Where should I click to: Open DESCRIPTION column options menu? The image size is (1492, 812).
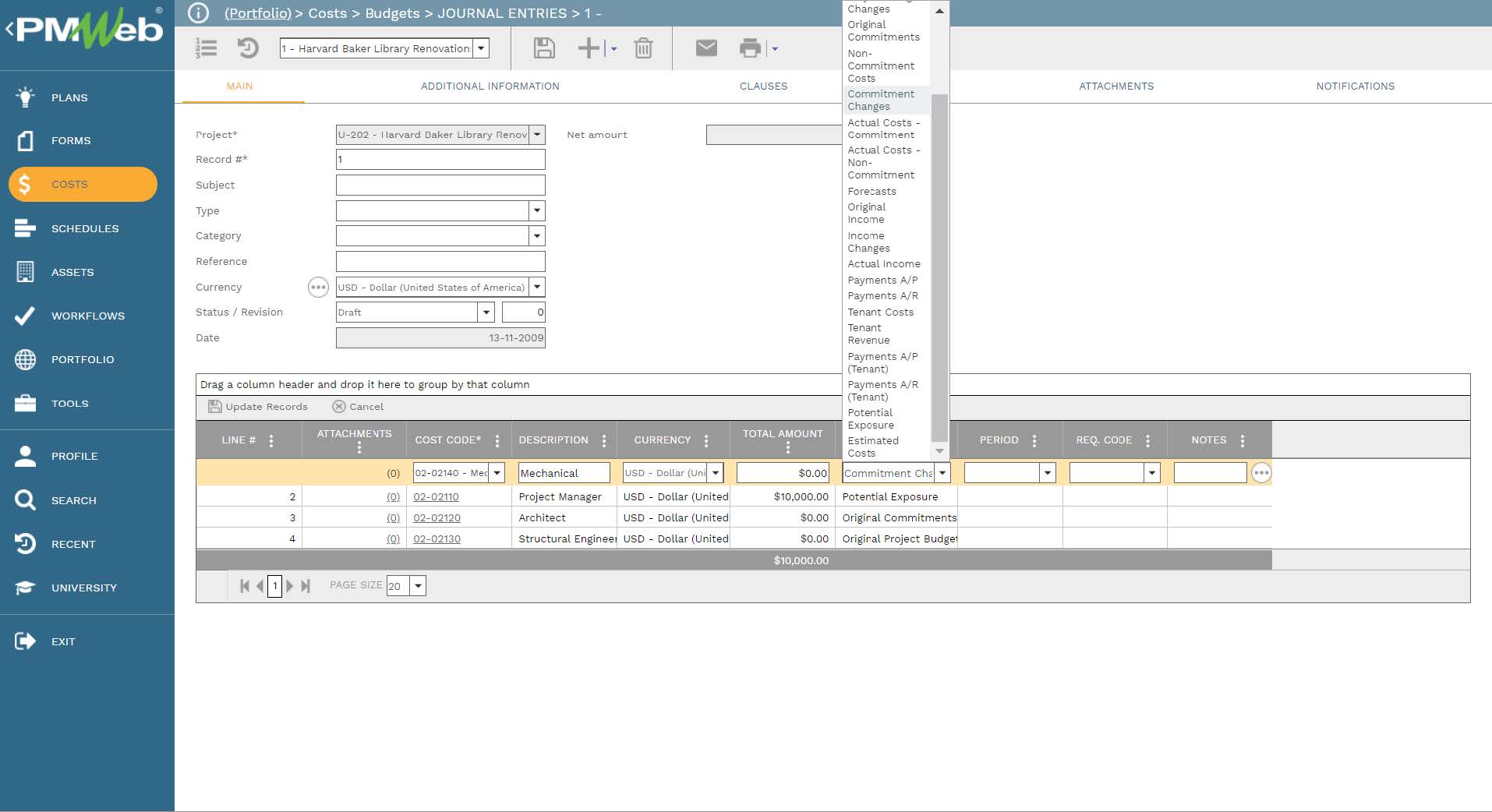click(x=604, y=440)
